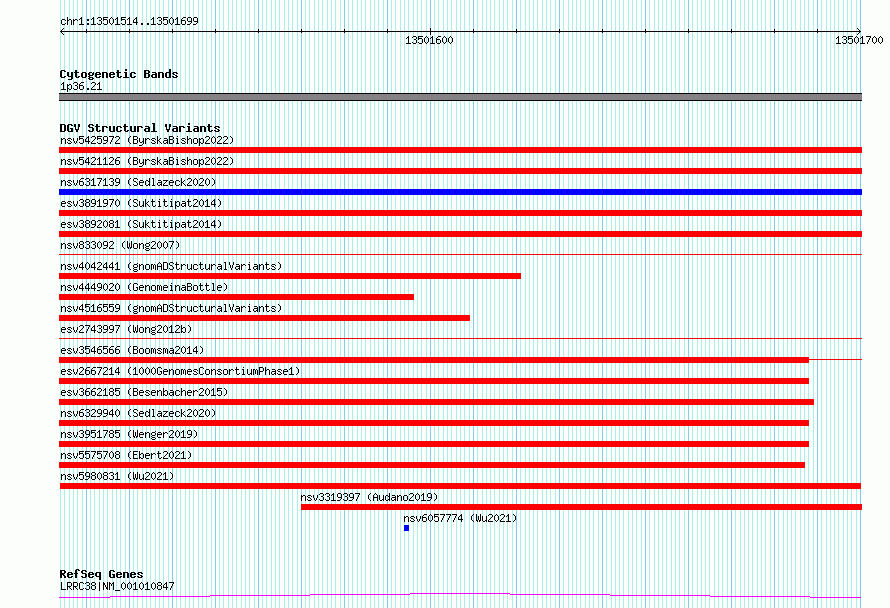Click the esv3662185 (Besenbacher2015) label

point(144,392)
